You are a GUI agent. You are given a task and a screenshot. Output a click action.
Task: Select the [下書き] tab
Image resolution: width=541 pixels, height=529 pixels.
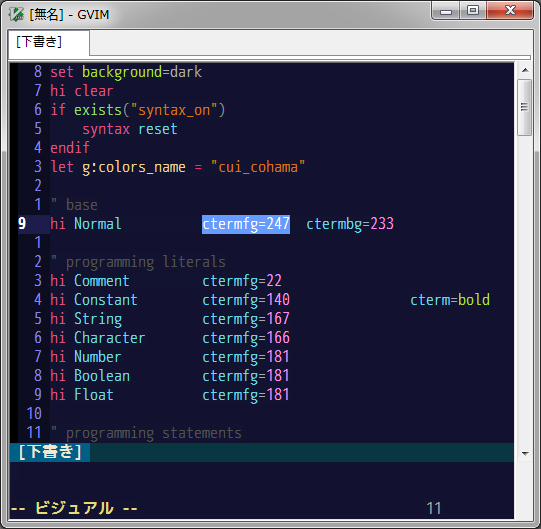point(49,43)
